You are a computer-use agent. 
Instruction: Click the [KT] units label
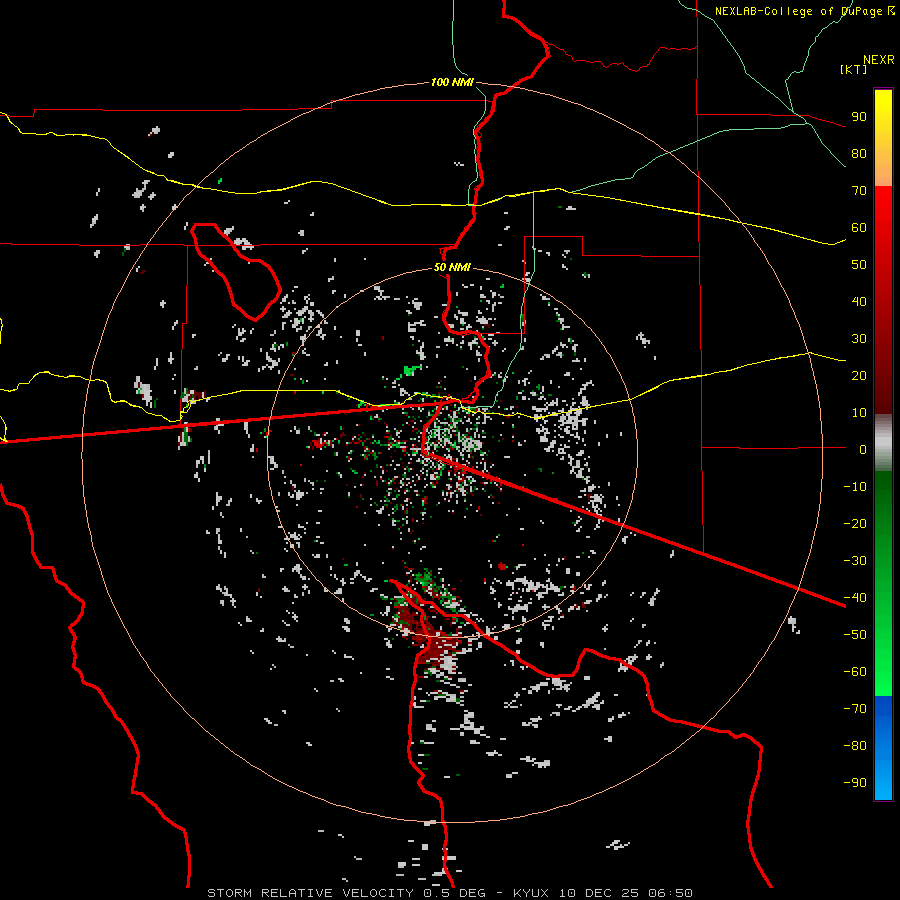point(854,69)
